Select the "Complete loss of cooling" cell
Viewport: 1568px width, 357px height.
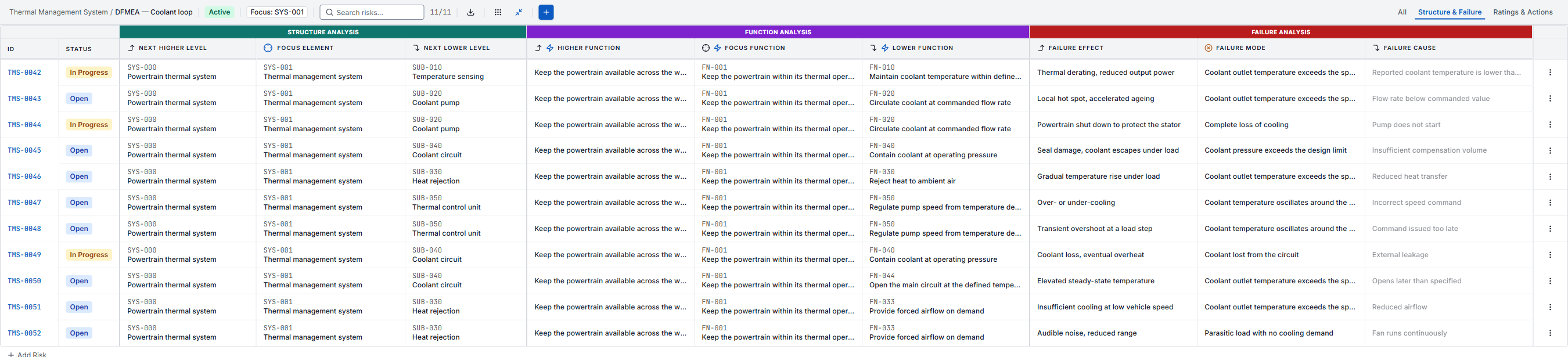click(x=1281, y=125)
